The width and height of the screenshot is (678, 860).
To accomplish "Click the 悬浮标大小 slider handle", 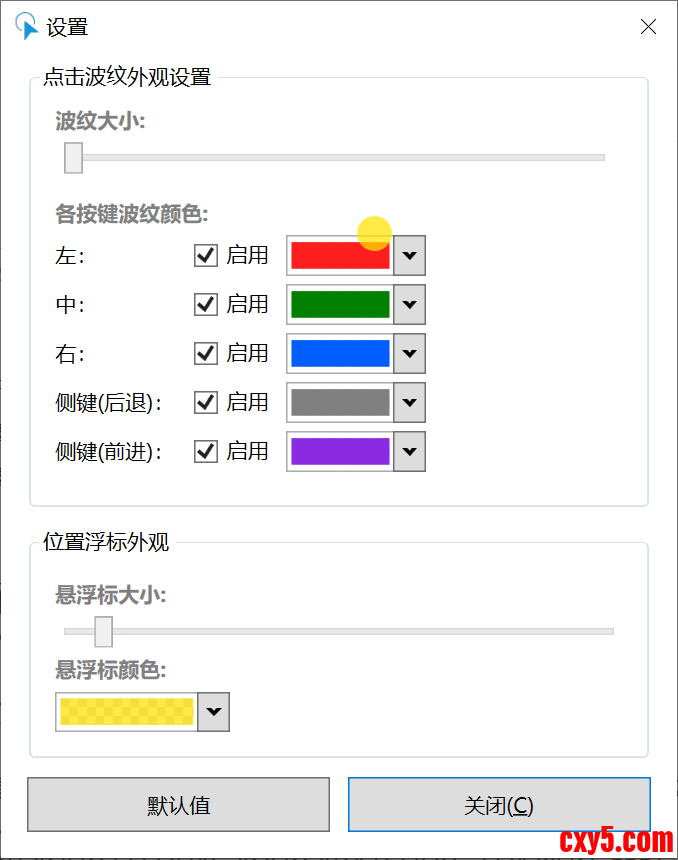I will 103,632.
